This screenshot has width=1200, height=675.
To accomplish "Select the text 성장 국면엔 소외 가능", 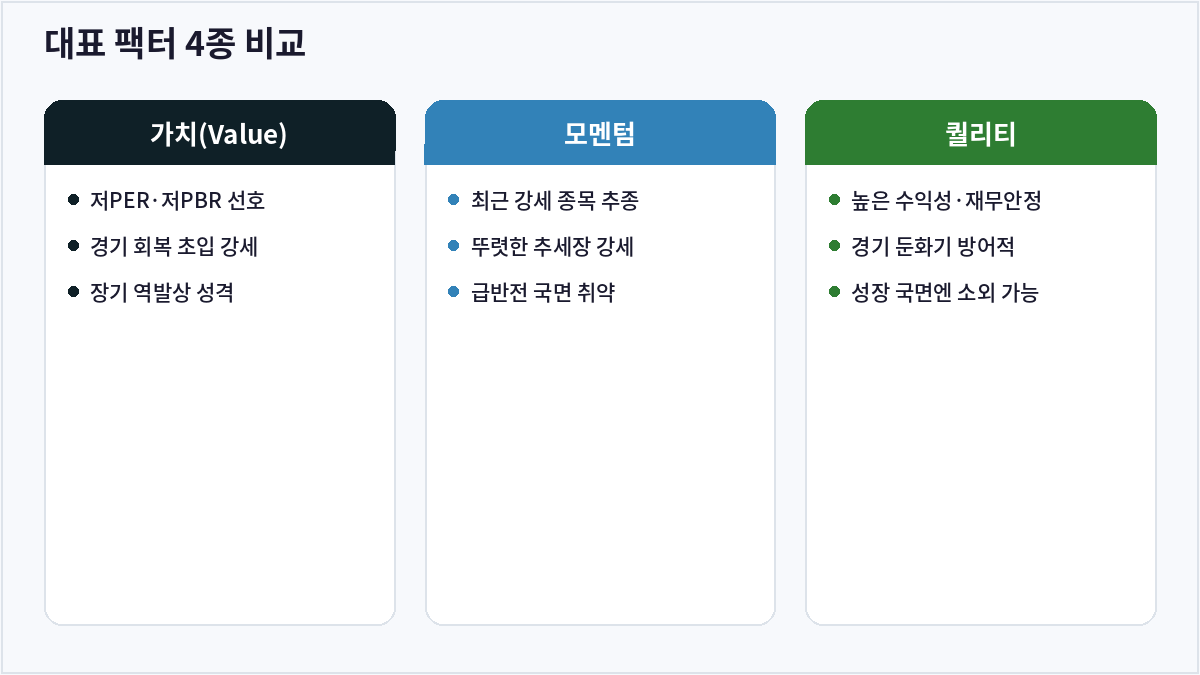I will coord(945,293).
